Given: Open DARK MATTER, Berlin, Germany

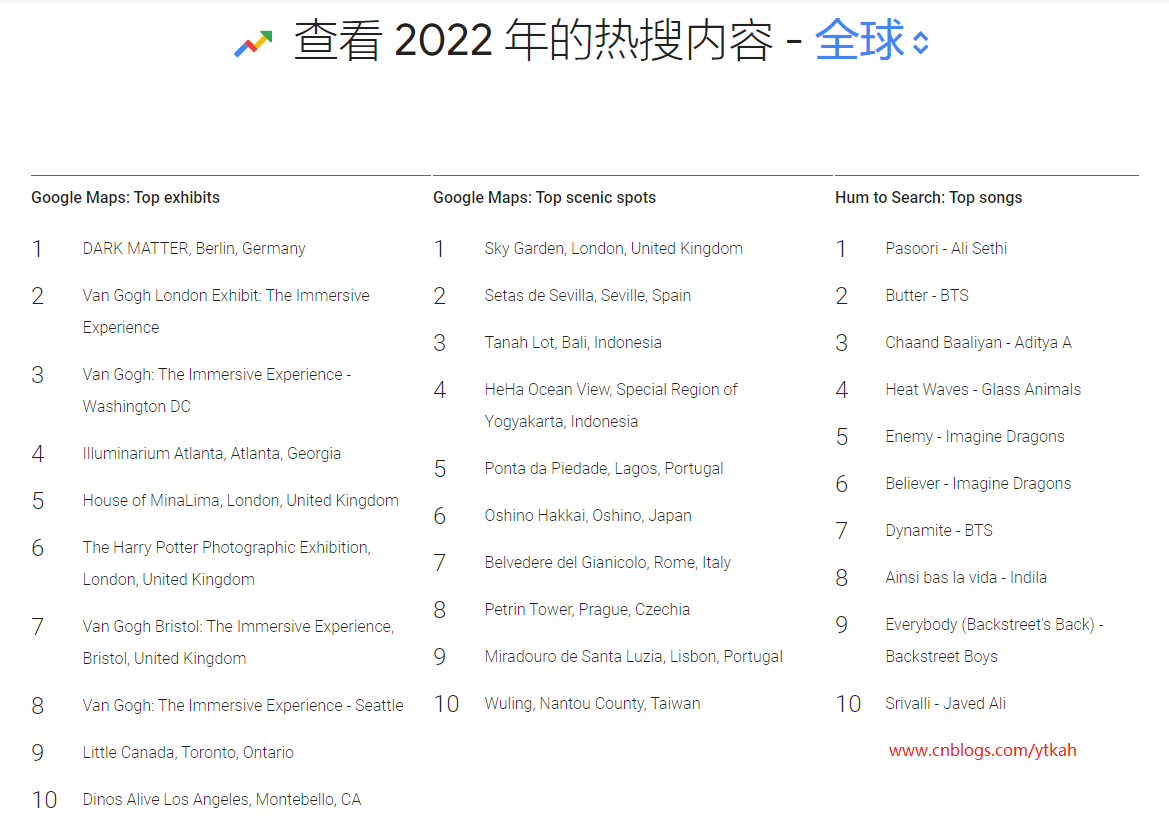Looking at the screenshot, I should [194, 248].
